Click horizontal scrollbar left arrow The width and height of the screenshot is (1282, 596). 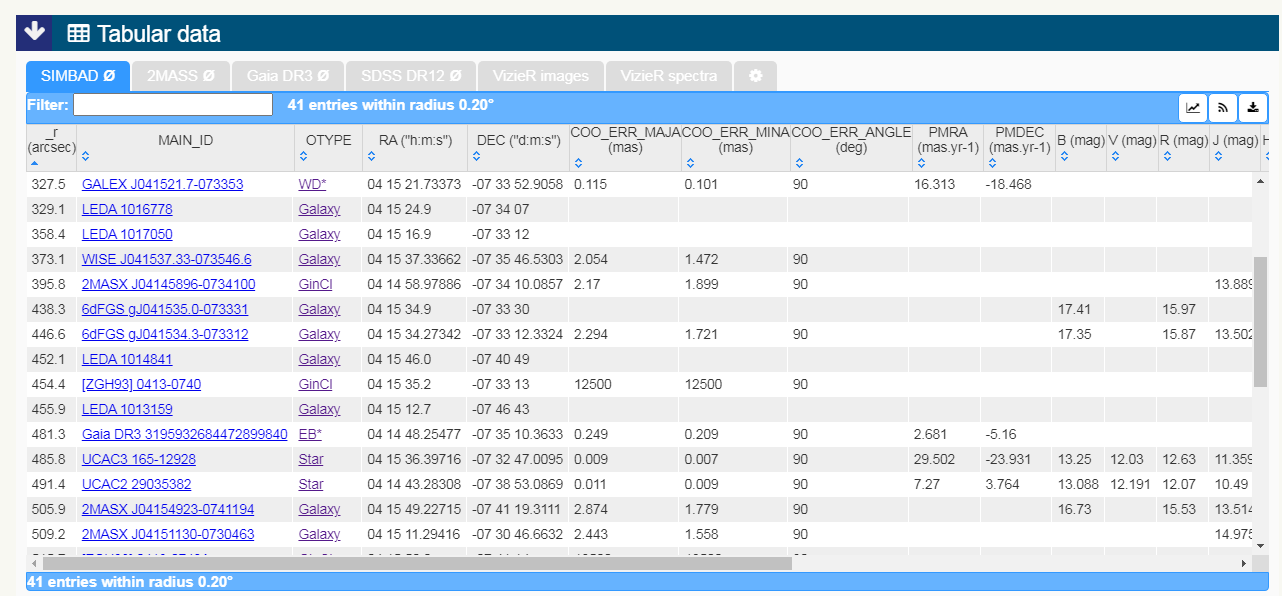tap(33, 563)
